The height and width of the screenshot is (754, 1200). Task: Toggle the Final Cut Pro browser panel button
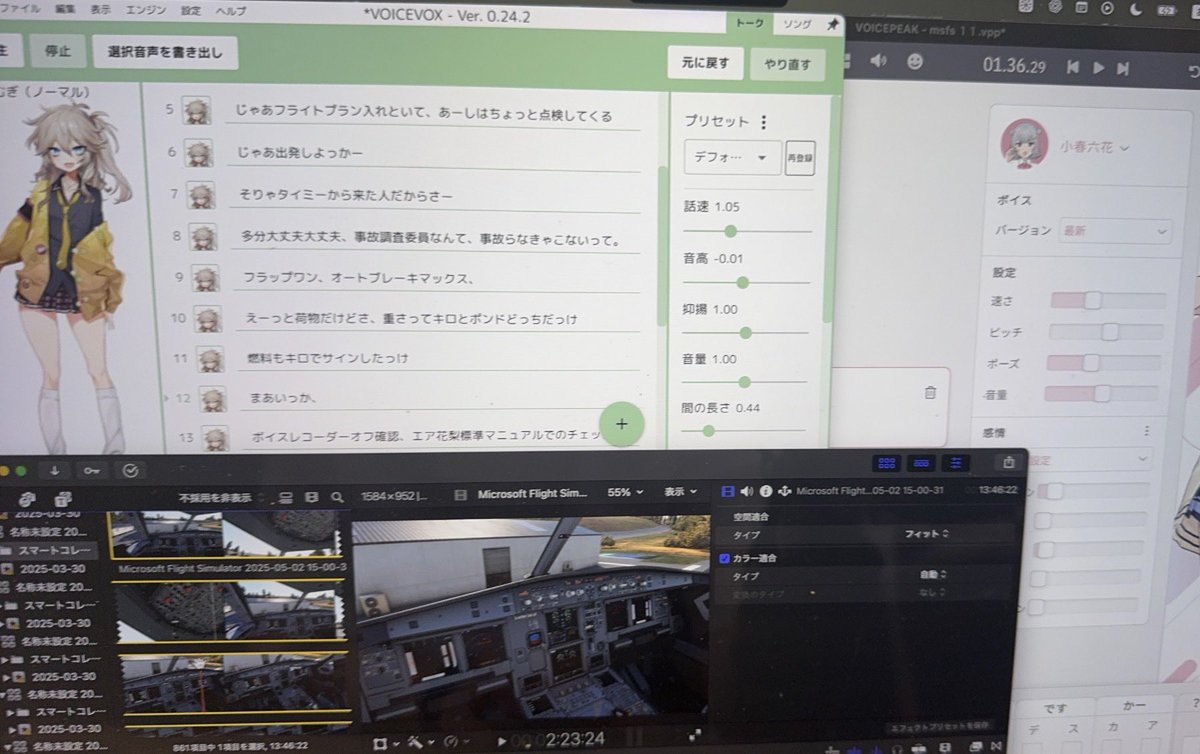pos(887,463)
